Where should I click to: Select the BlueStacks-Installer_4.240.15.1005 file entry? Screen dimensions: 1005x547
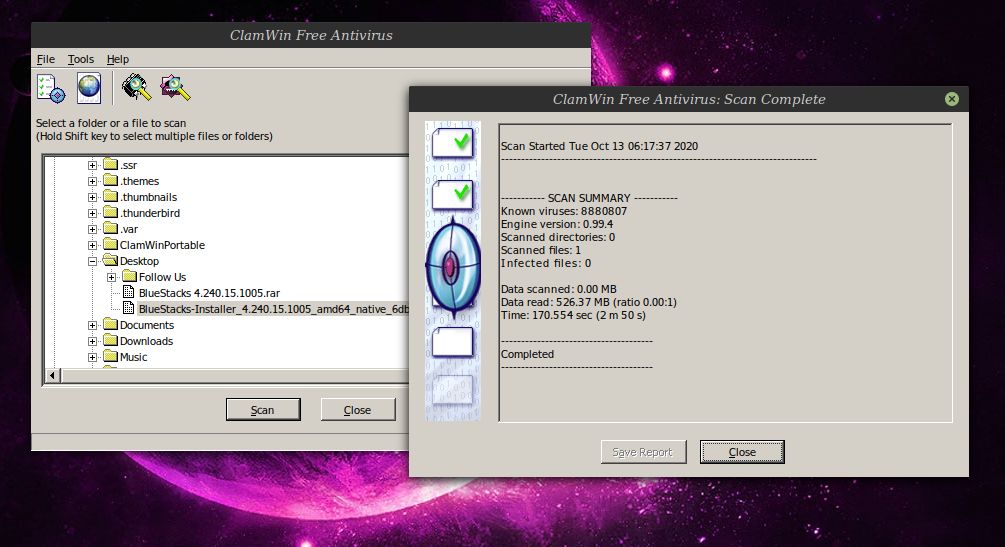[274, 309]
